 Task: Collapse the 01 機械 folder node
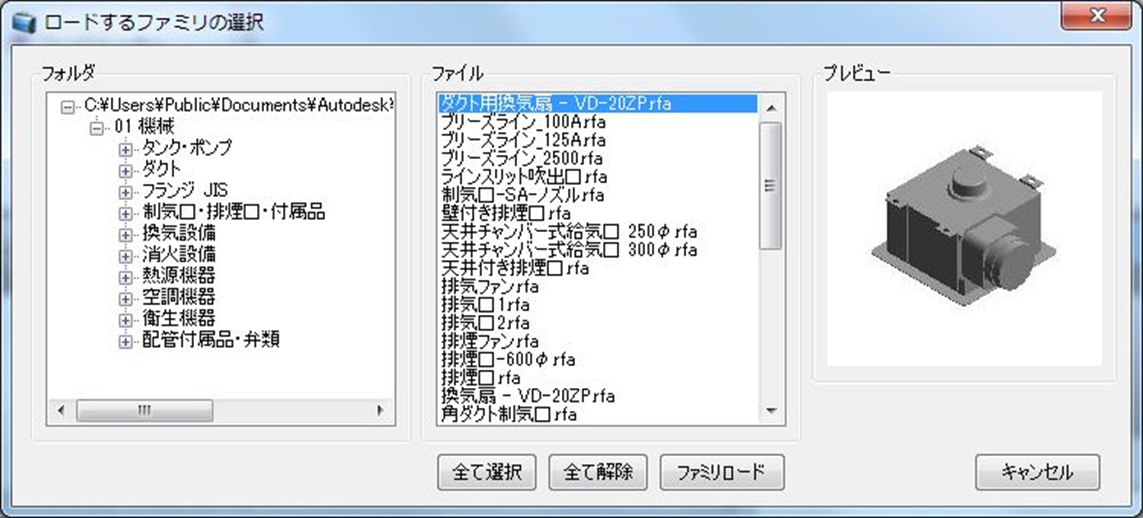[97, 128]
